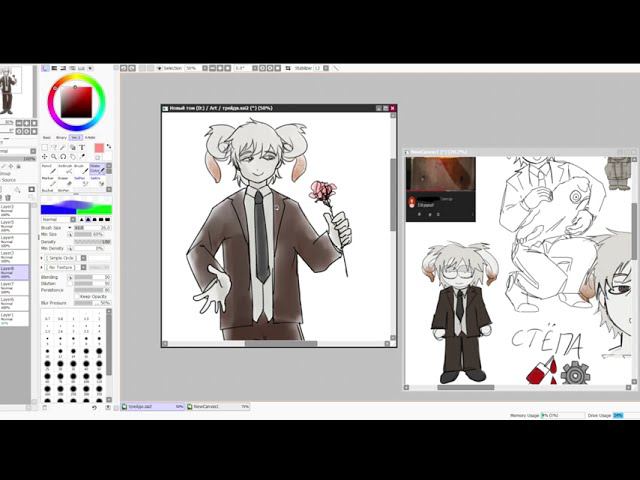Choose the Water Color brush tool
Image resolution: width=640 pixels, height=480 pixels.
coord(97,169)
